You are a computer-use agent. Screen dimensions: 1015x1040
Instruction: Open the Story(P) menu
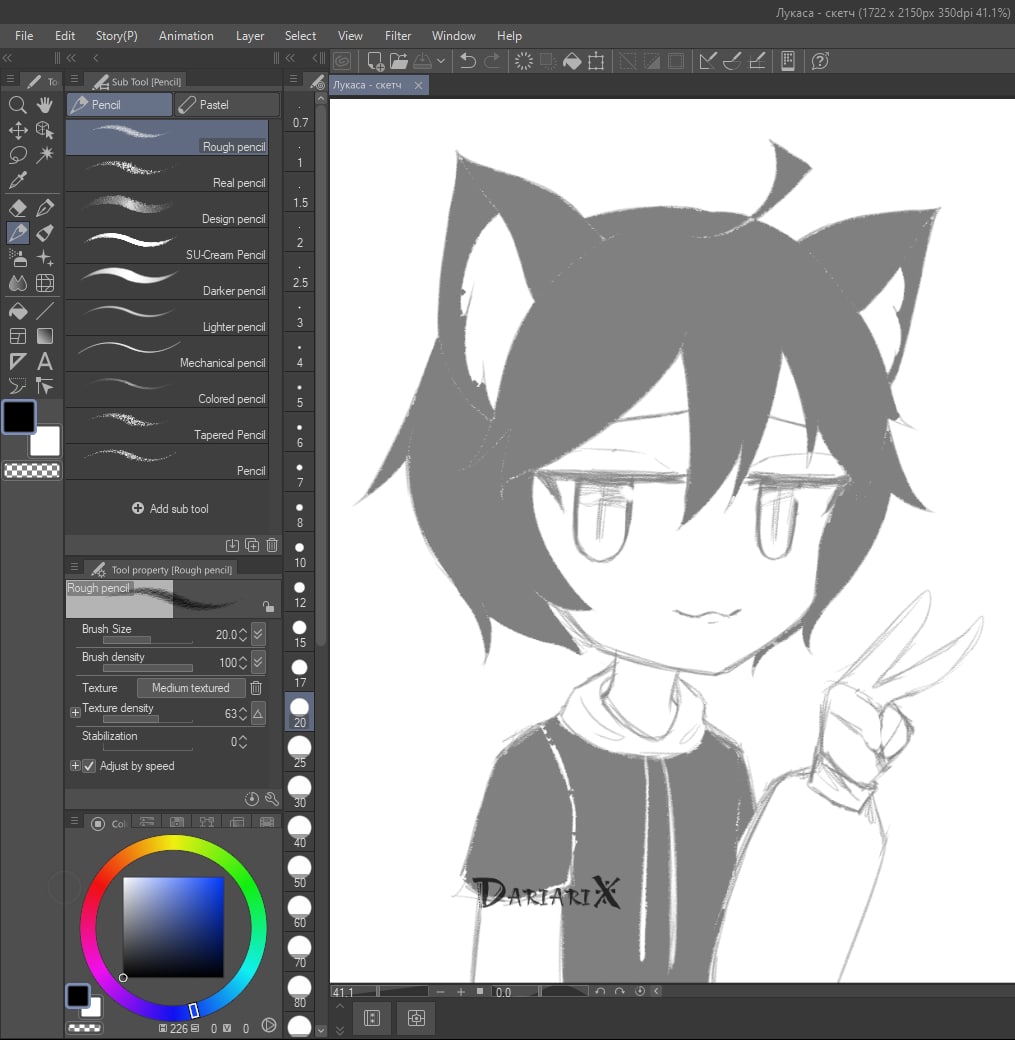(x=117, y=36)
